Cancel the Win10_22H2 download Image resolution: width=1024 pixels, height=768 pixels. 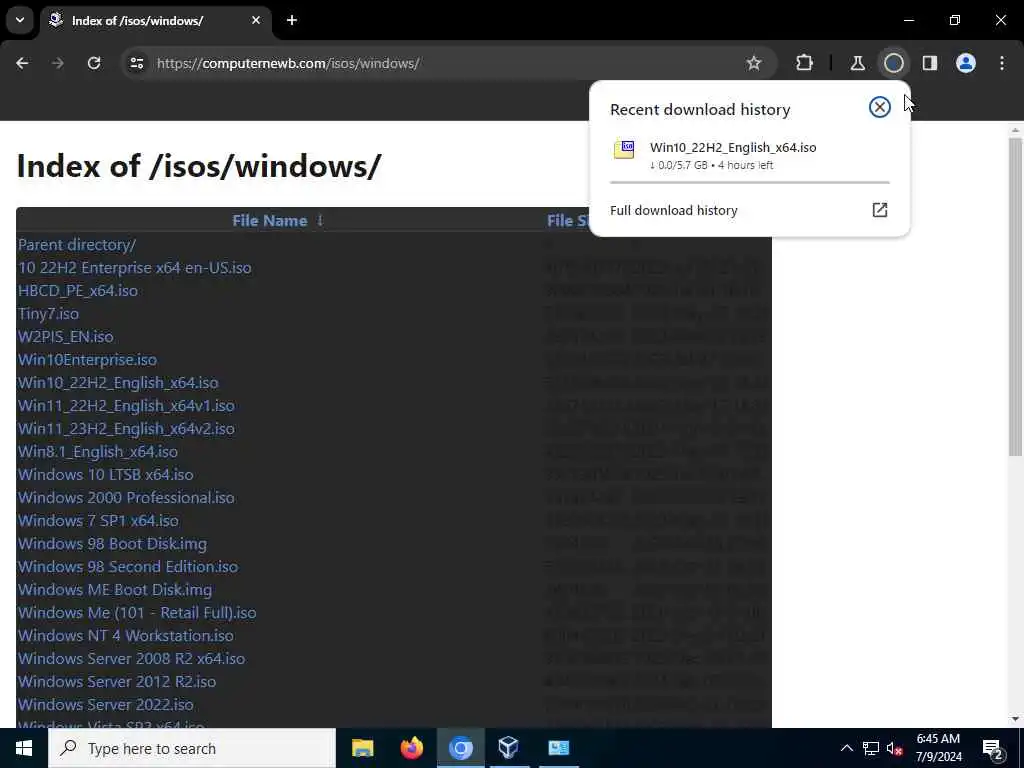(x=880, y=107)
